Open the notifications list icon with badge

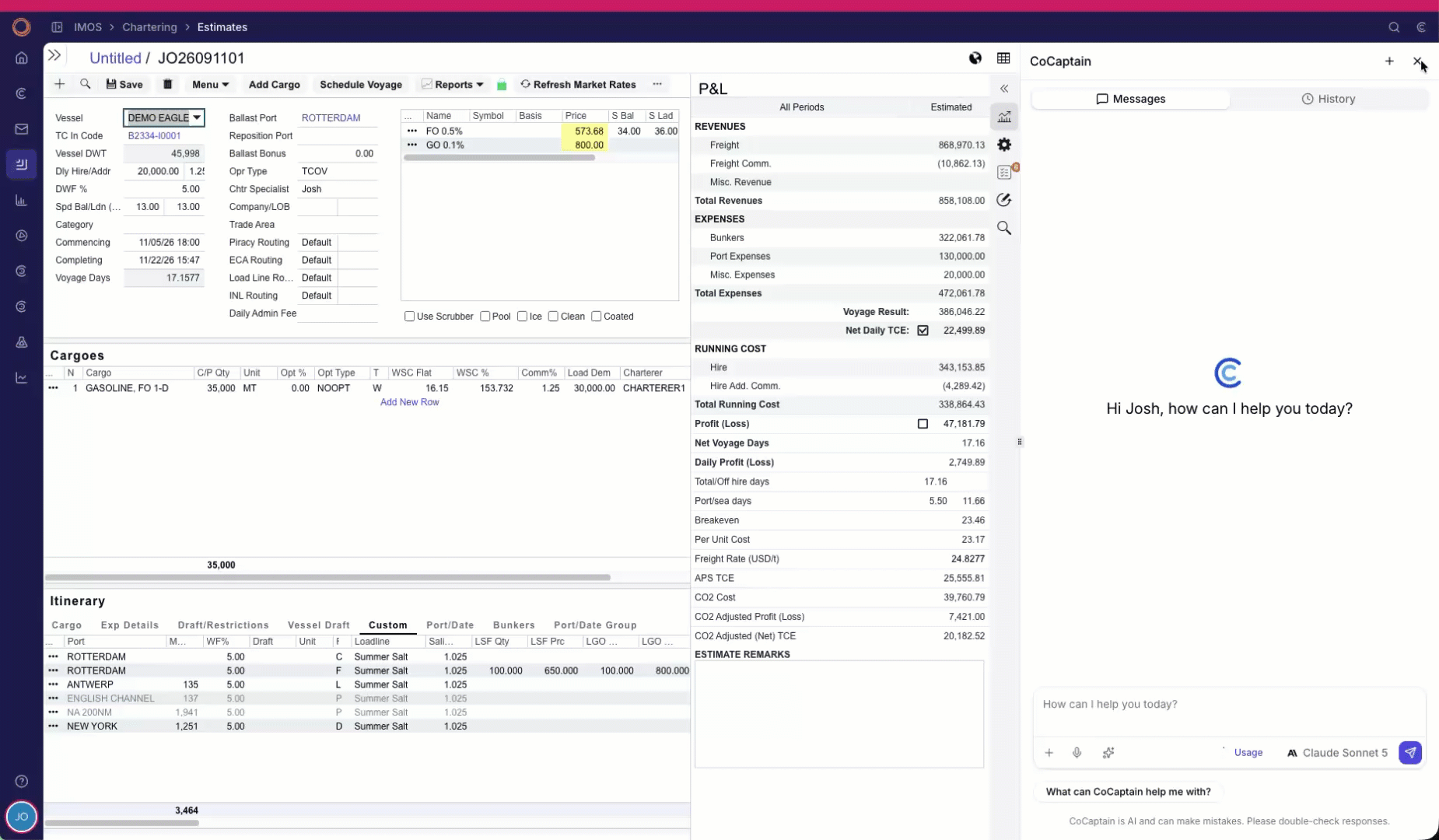(1006, 172)
